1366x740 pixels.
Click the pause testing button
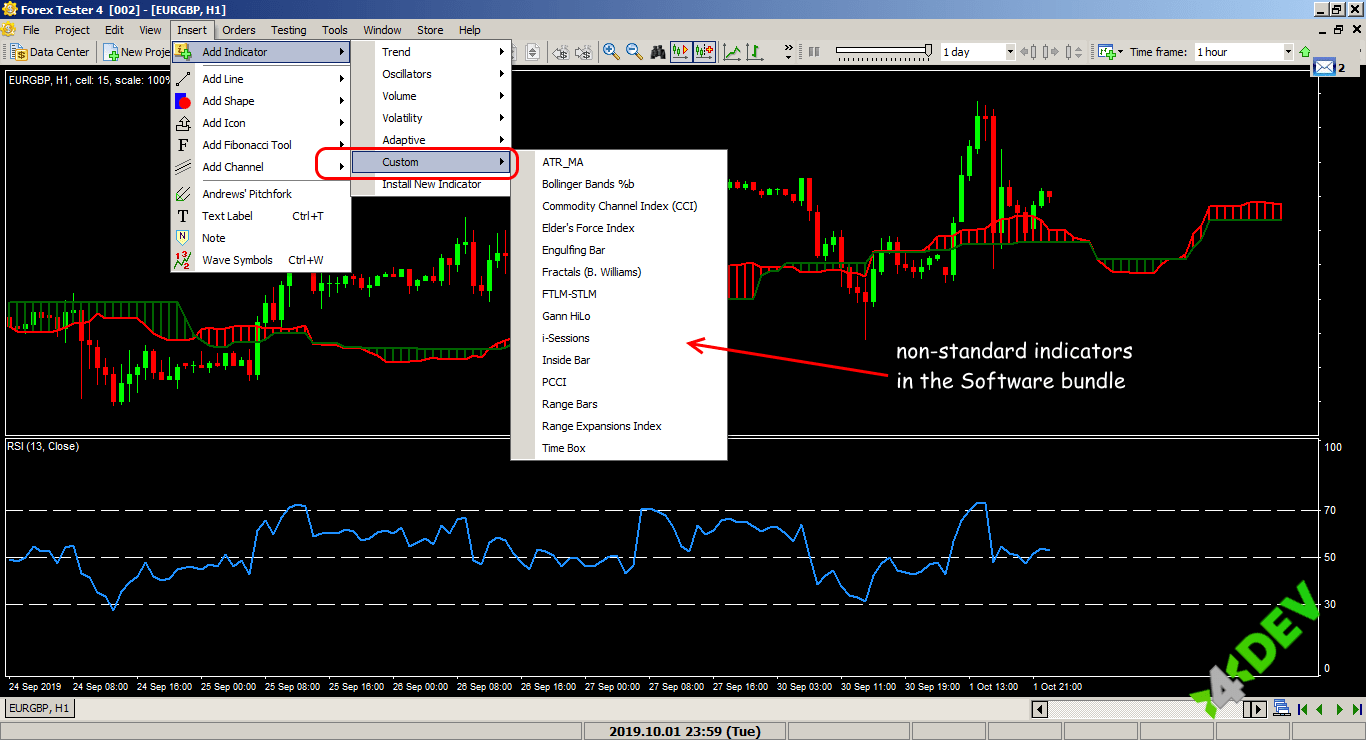(813, 51)
